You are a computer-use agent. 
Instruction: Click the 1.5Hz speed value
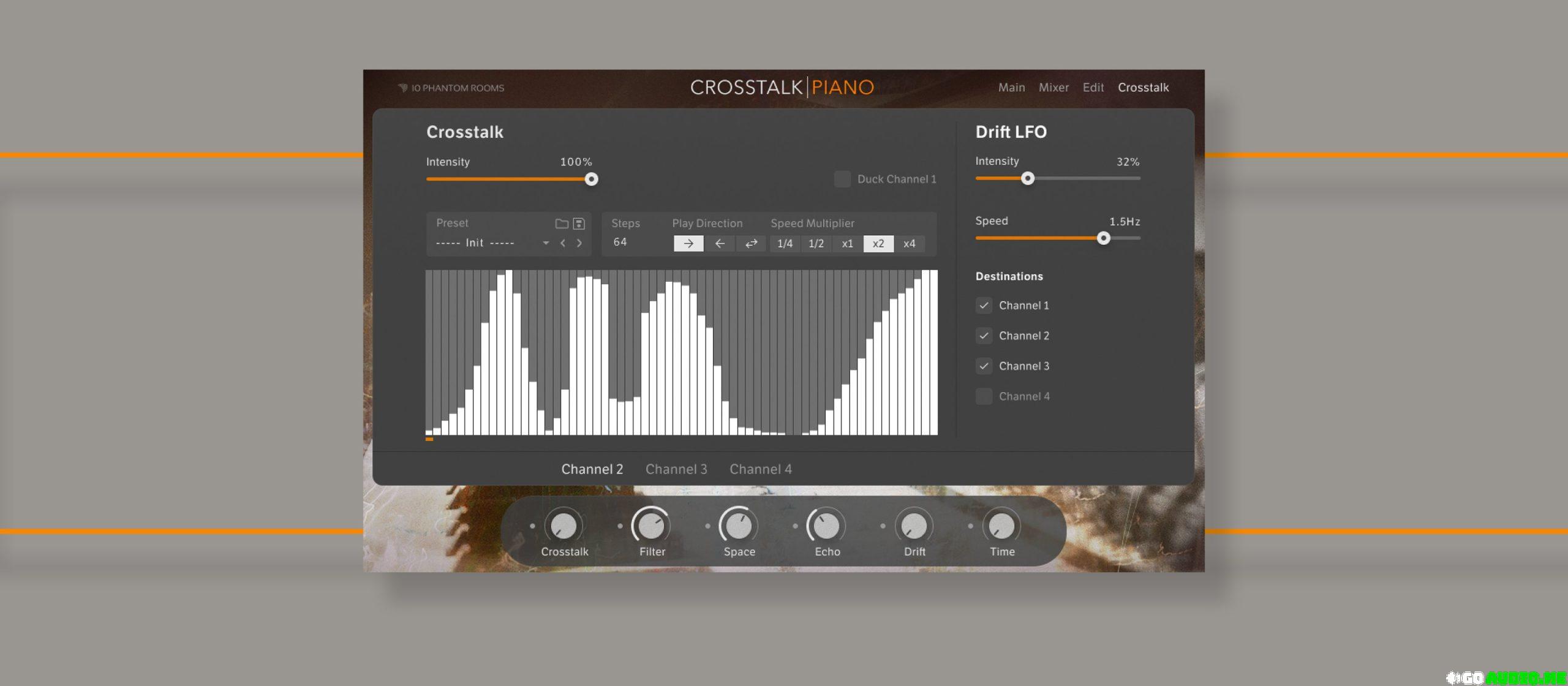coord(1125,221)
